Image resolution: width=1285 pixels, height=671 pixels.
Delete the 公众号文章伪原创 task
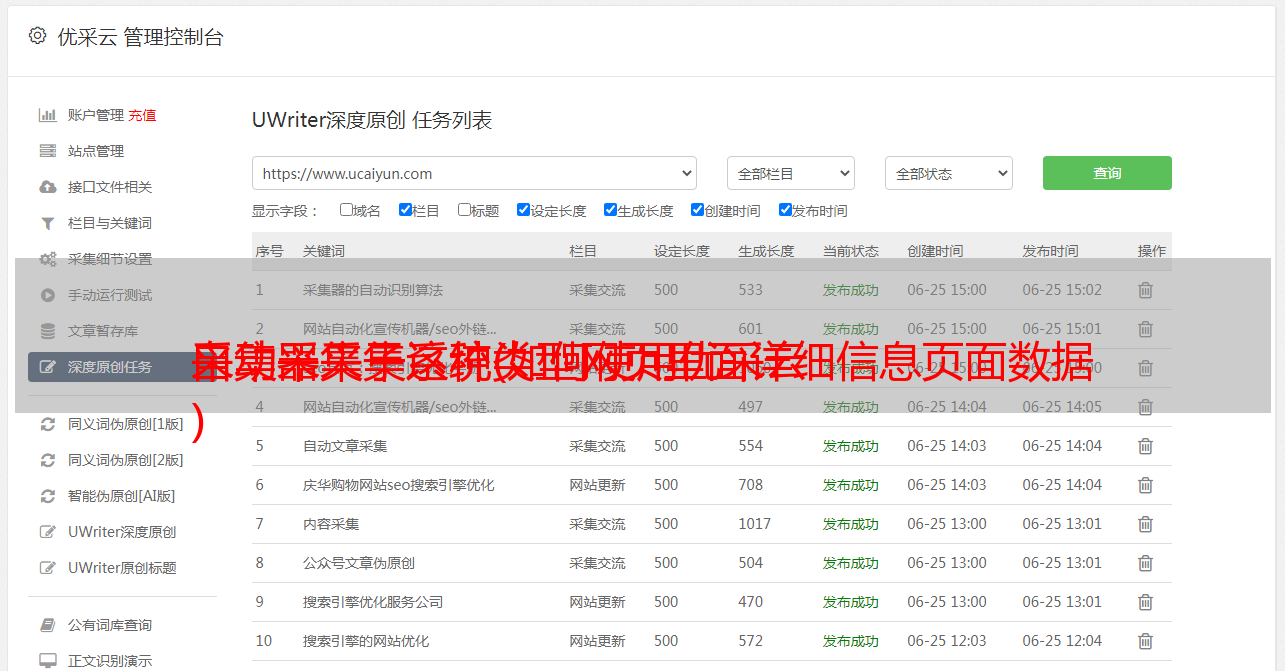1146,563
